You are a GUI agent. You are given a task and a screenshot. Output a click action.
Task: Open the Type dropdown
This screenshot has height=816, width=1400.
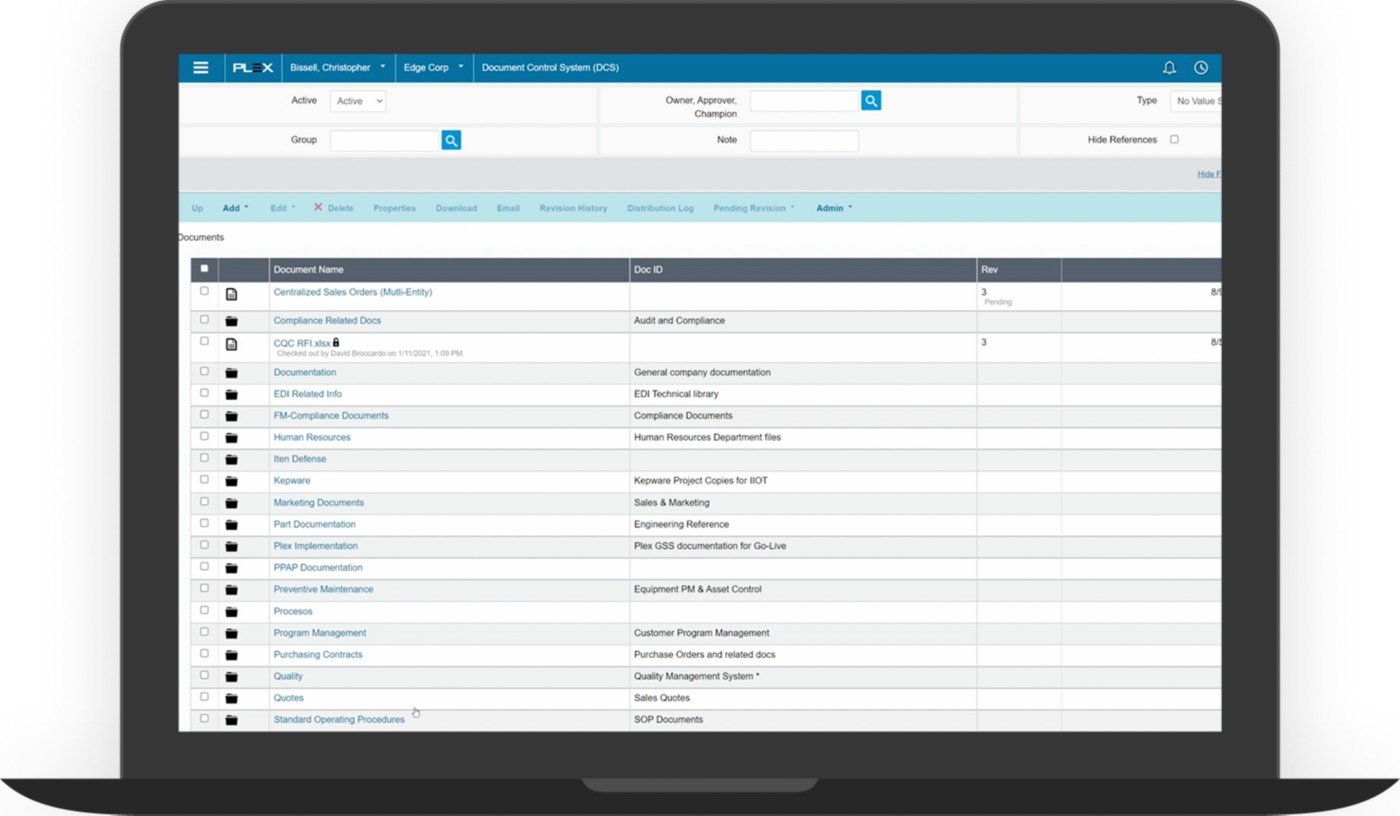1196,101
